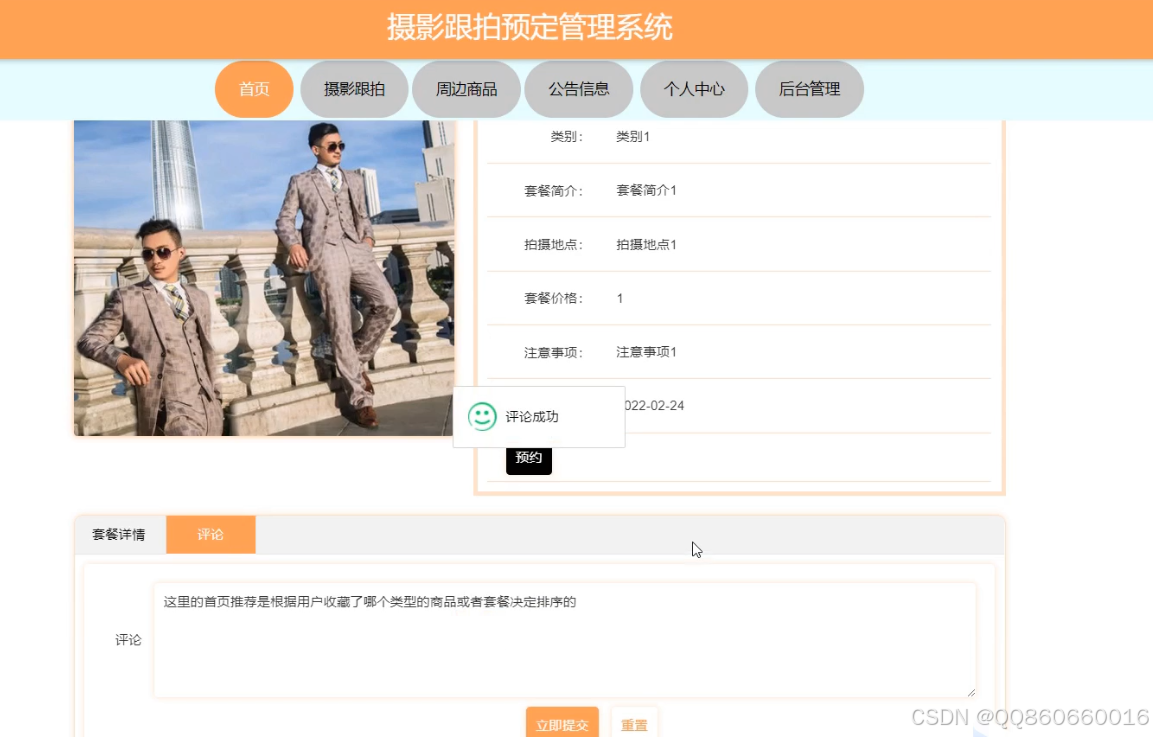Image resolution: width=1153 pixels, height=737 pixels.
Task: Open the 个人中心 navigation item
Action: 694,88
